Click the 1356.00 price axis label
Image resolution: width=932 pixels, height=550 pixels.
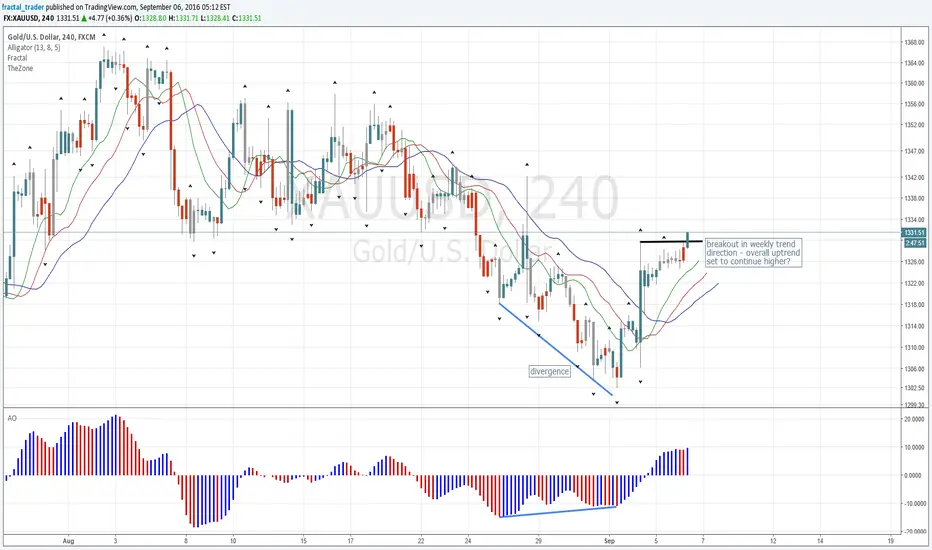[x=915, y=105]
